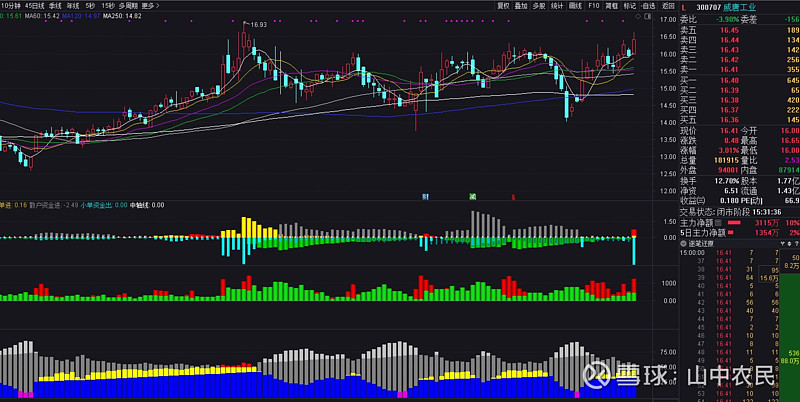Click the 涨幅 3.01% value
800x402 pixels.
tap(729, 150)
